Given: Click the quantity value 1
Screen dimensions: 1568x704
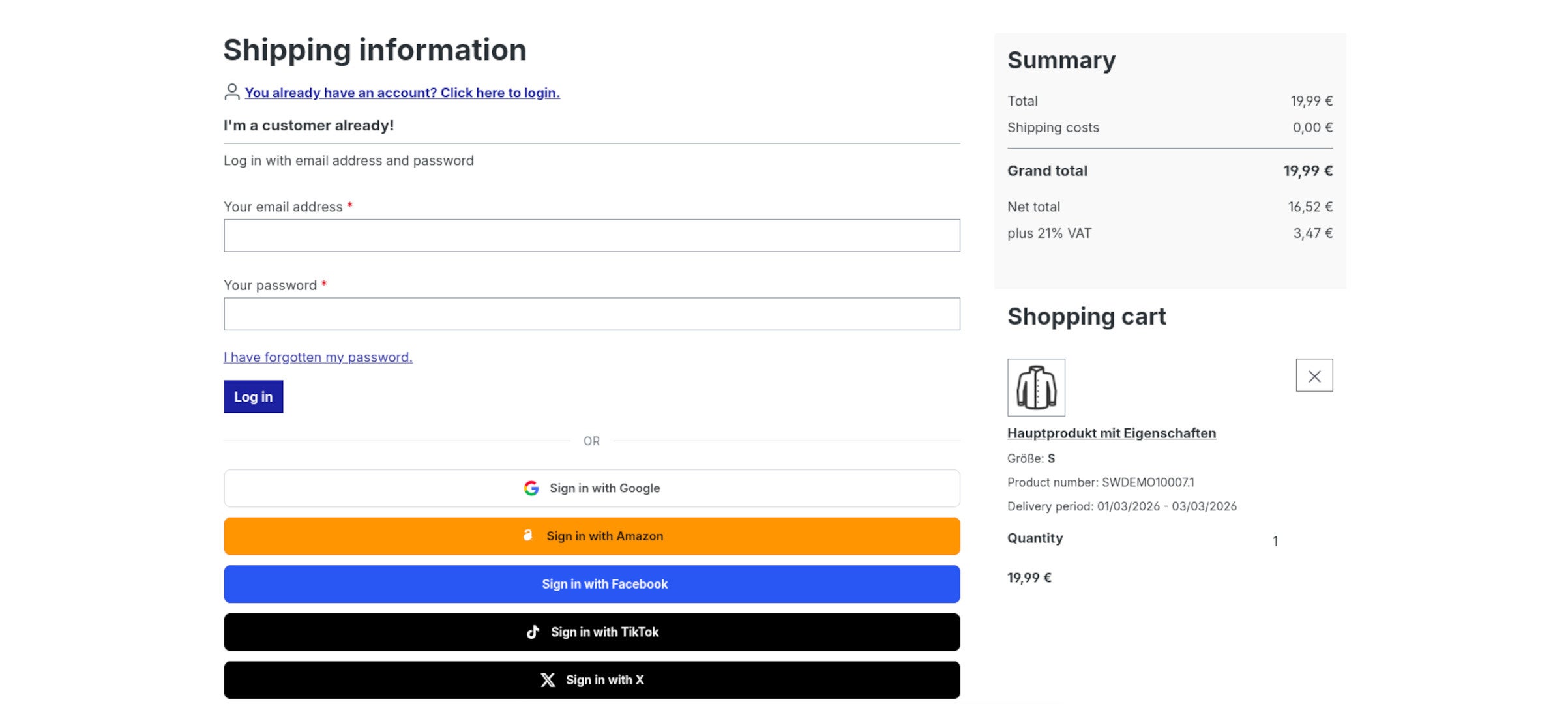Looking at the screenshot, I should [x=1275, y=541].
